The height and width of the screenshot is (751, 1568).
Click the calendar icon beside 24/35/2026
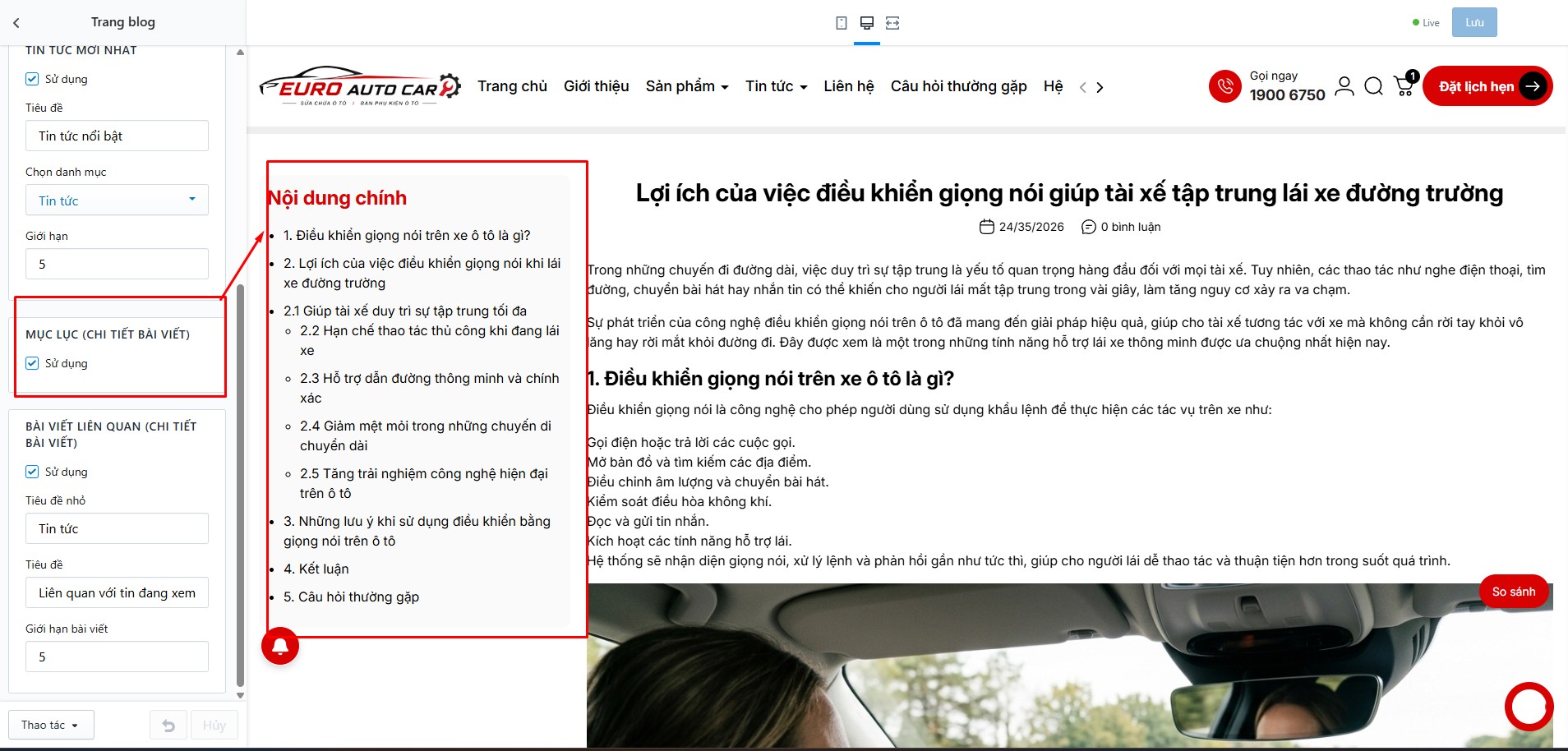[987, 227]
